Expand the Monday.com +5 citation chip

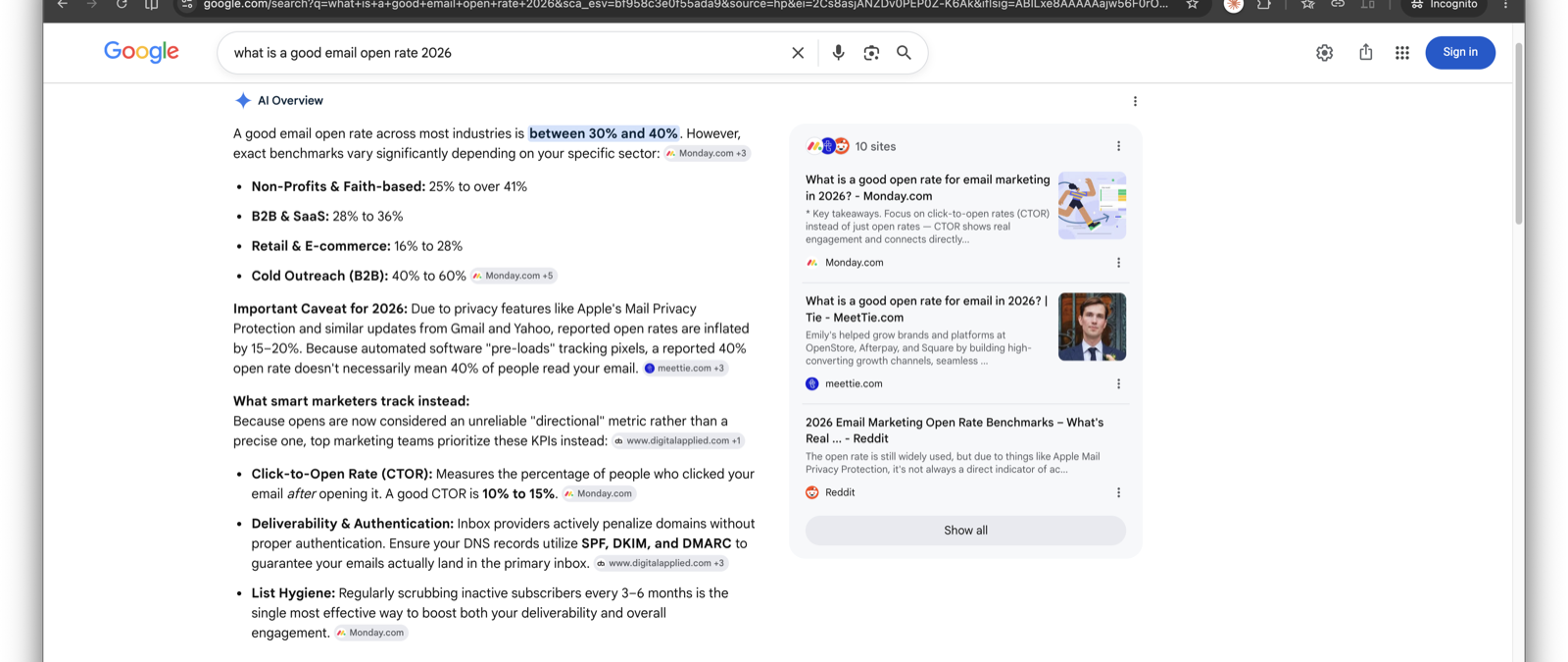click(x=514, y=277)
